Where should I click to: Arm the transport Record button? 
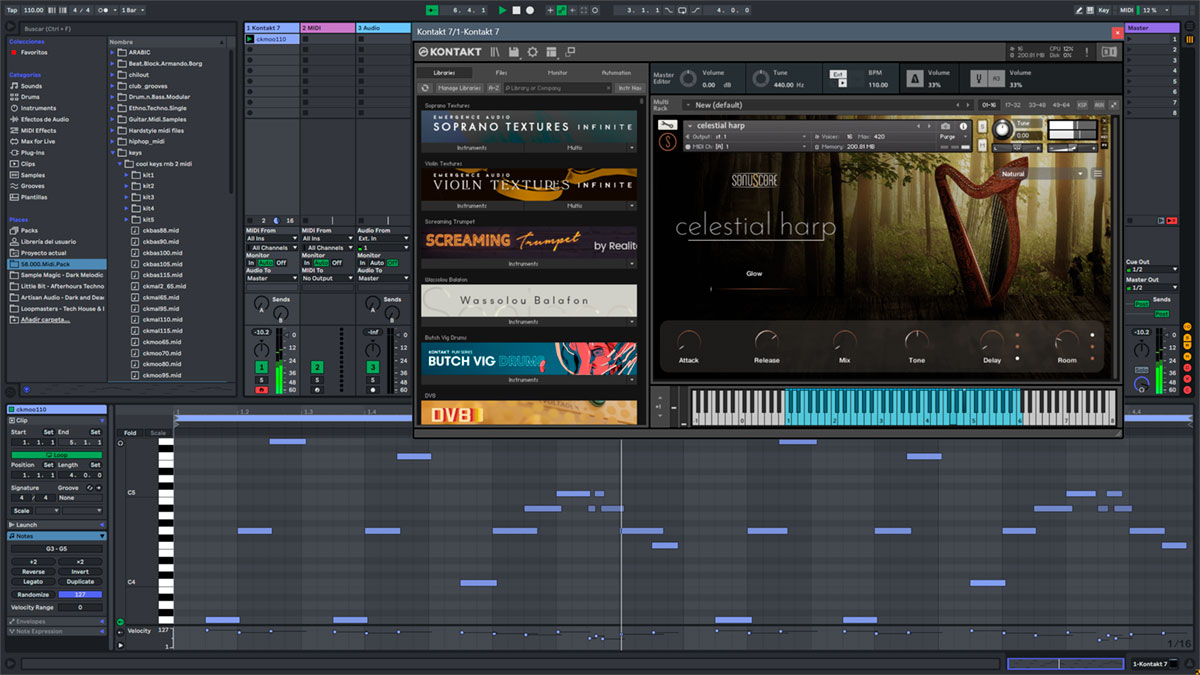529,10
